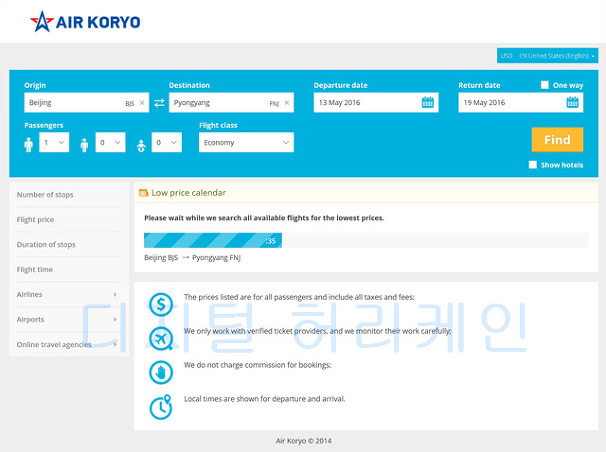Click the Return date field 19 May 2016
Image resolution: width=606 pixels, height=452 pixels.
pyautogui.click(x=521, y=102)
